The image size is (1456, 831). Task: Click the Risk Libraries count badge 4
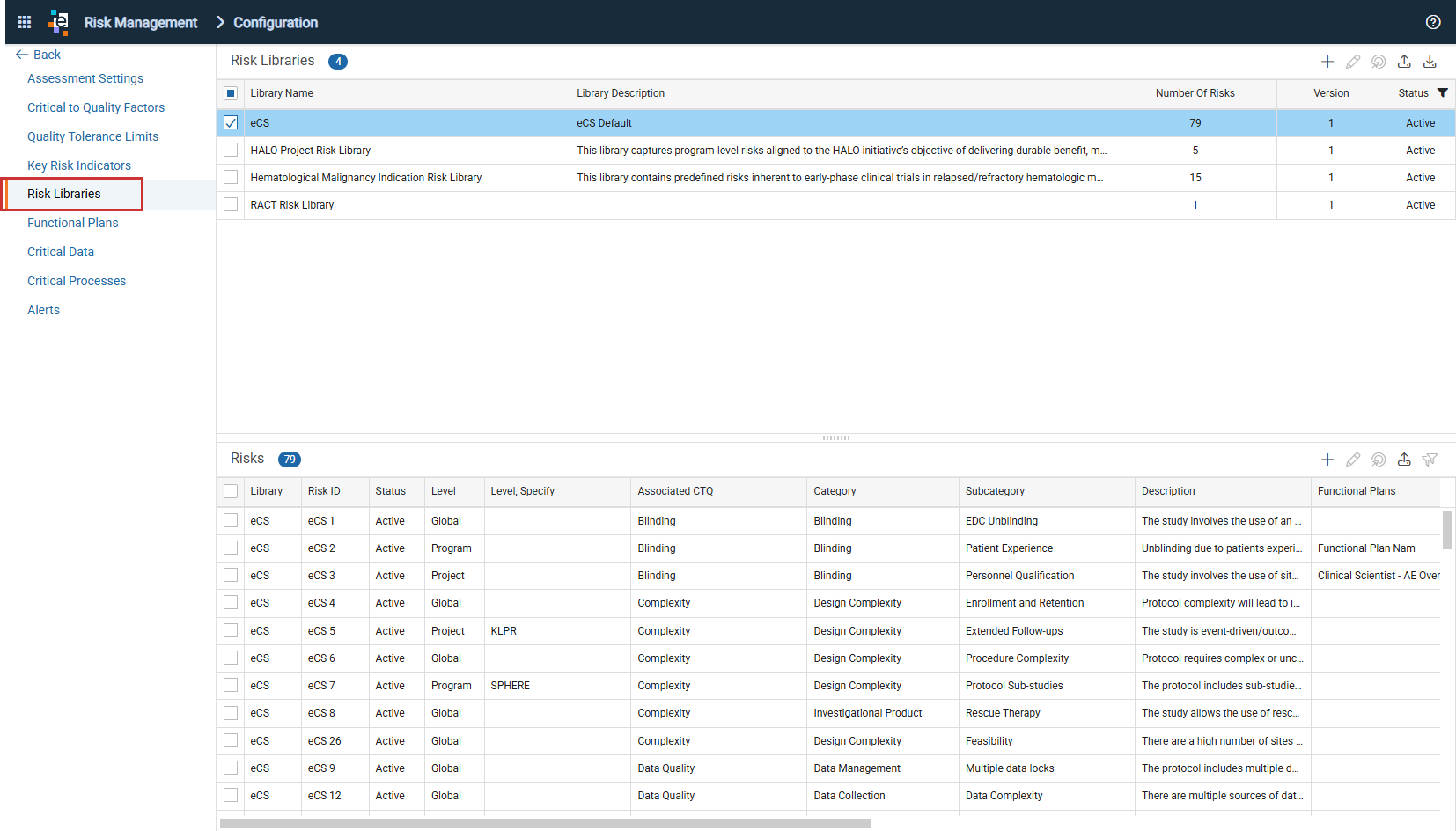pyautogui.click(x=338, y=62)
